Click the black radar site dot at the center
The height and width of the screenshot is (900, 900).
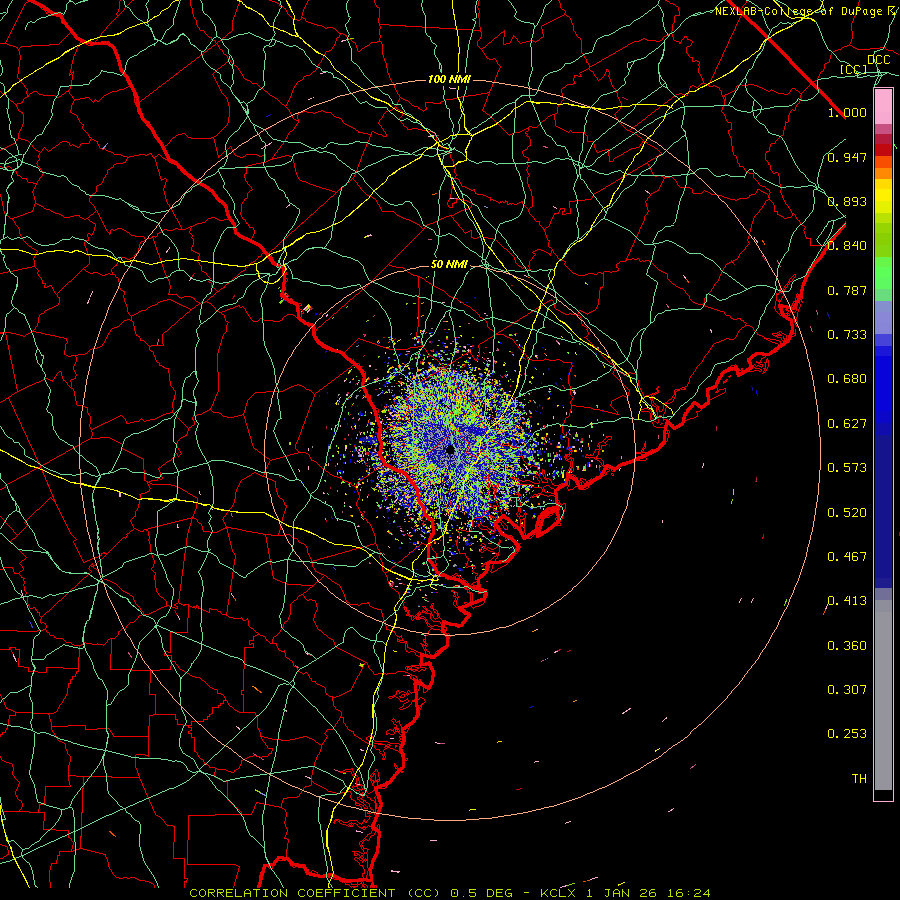pos(450,450)
